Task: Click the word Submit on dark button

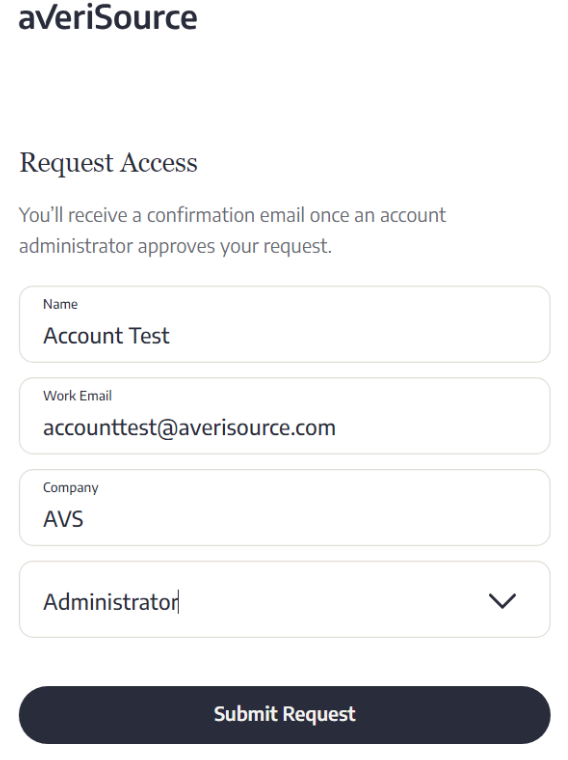Action: click(x=245, y=714)
